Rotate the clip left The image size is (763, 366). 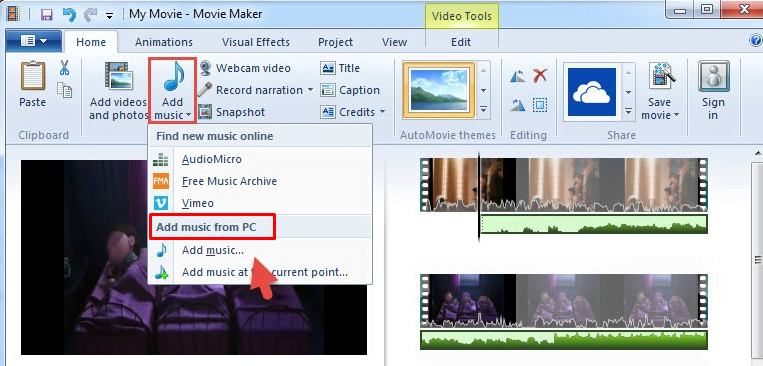point(518,76)
